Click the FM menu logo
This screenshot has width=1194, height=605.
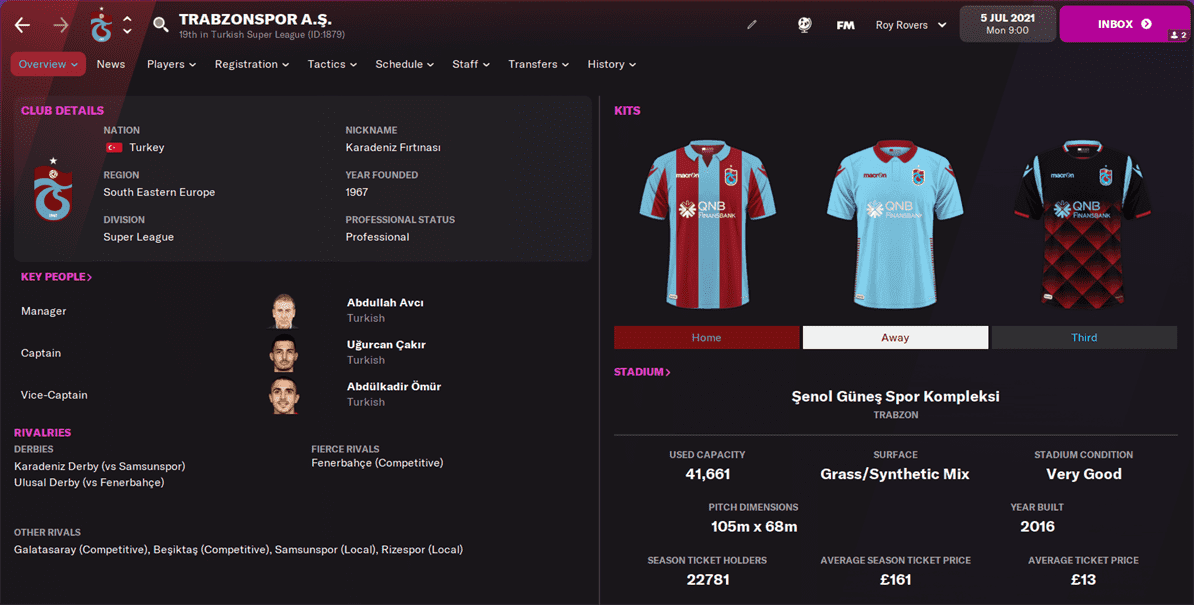pyautogui.click(x=845, y=25)
